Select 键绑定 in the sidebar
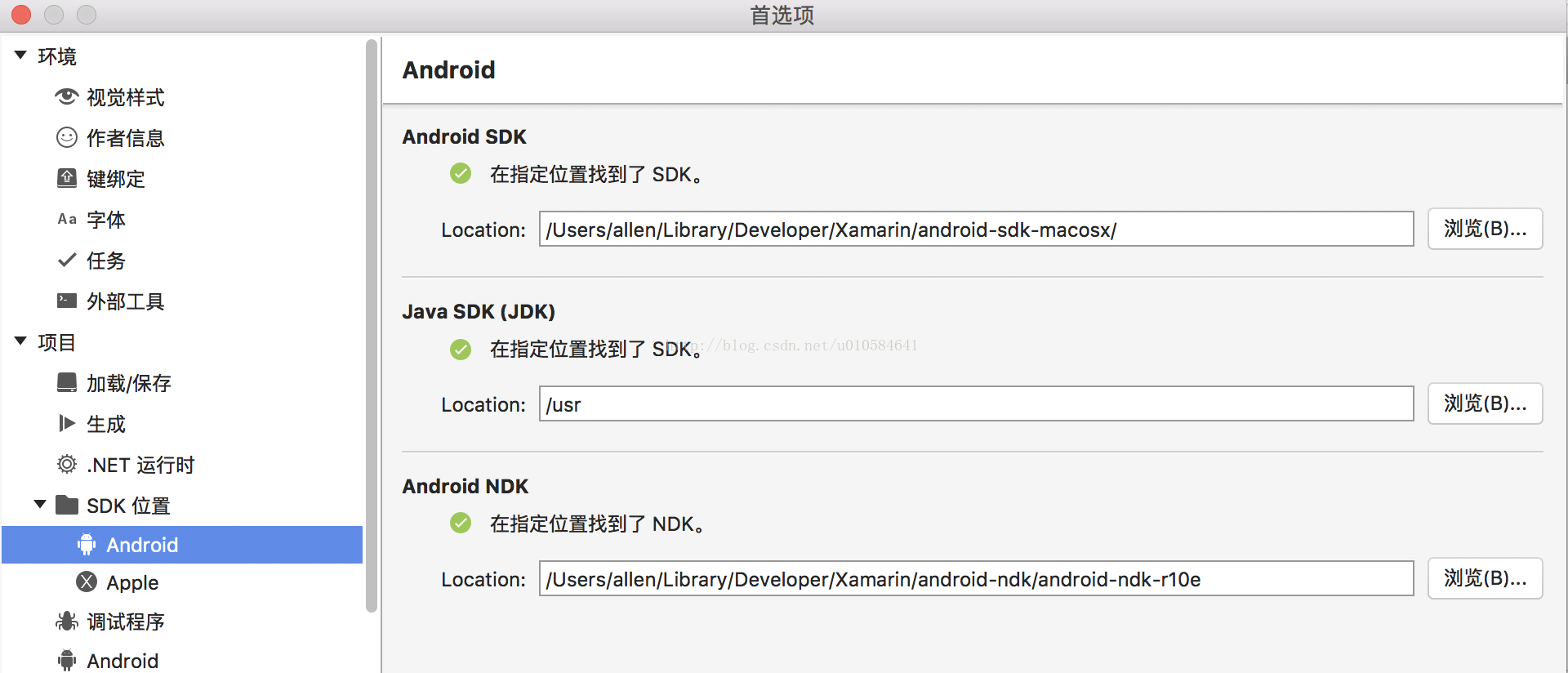Image resolution: width=1568 pixels, height=673 pixels. click(x=116, y=179)
